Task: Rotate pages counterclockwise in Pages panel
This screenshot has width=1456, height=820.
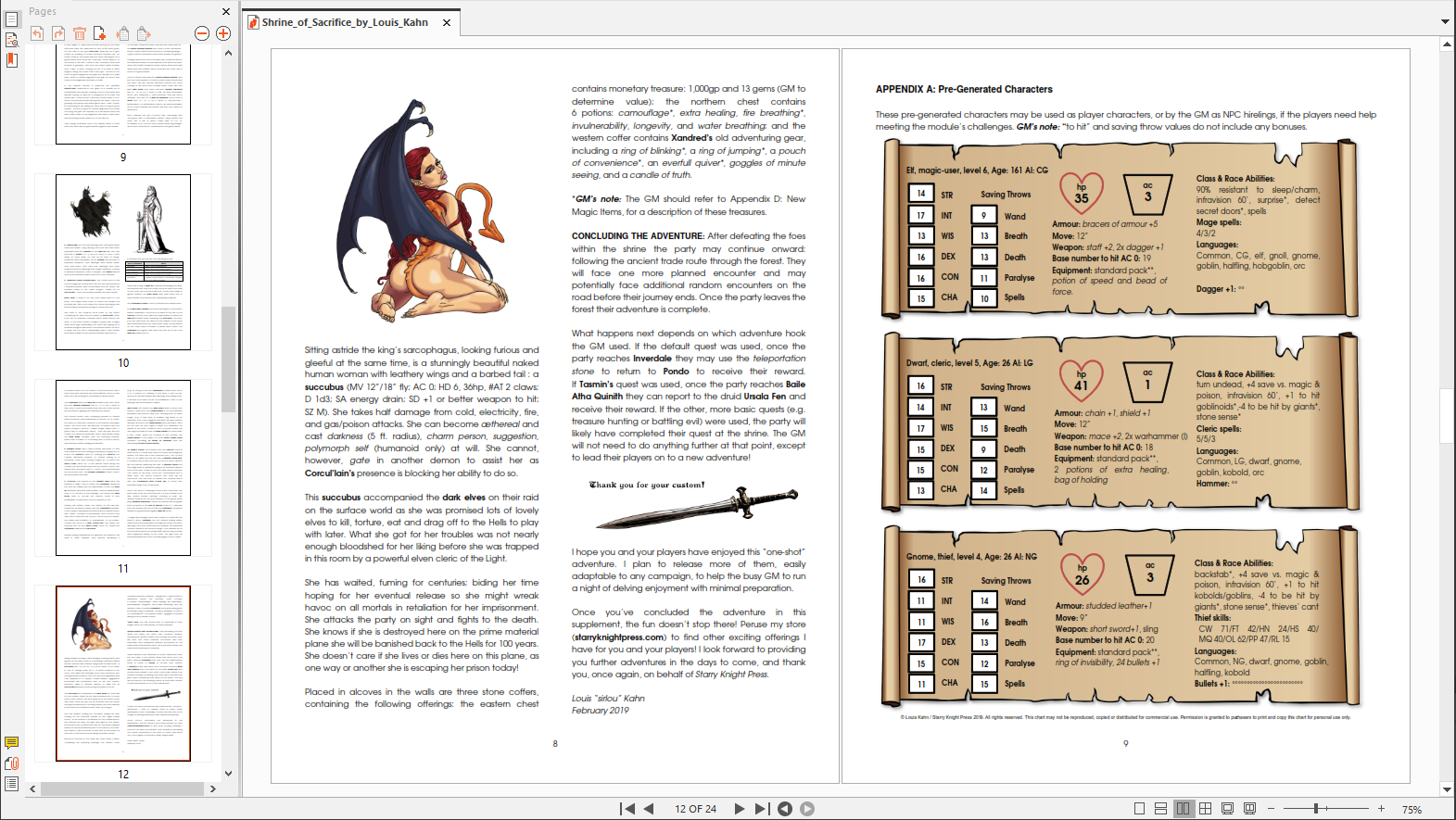Action: pos(37,33)
